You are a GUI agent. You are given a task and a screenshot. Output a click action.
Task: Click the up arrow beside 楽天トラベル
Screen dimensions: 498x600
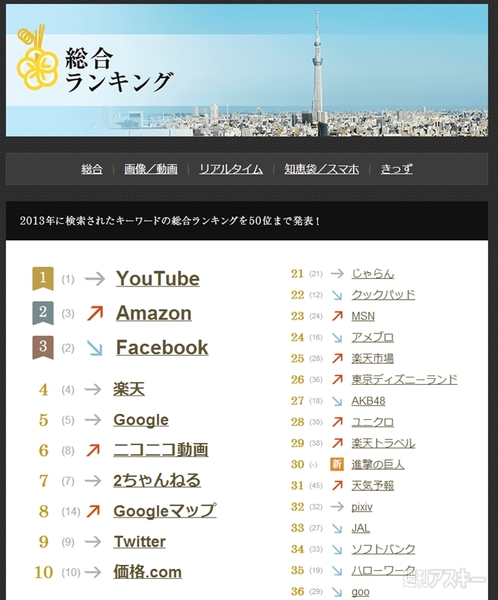tap(337, 443)
